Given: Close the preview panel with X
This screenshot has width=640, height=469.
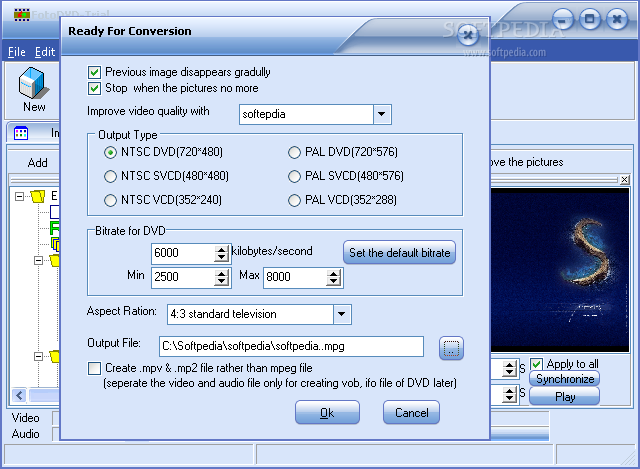Looking at the screenshot, I should (624, 180).
